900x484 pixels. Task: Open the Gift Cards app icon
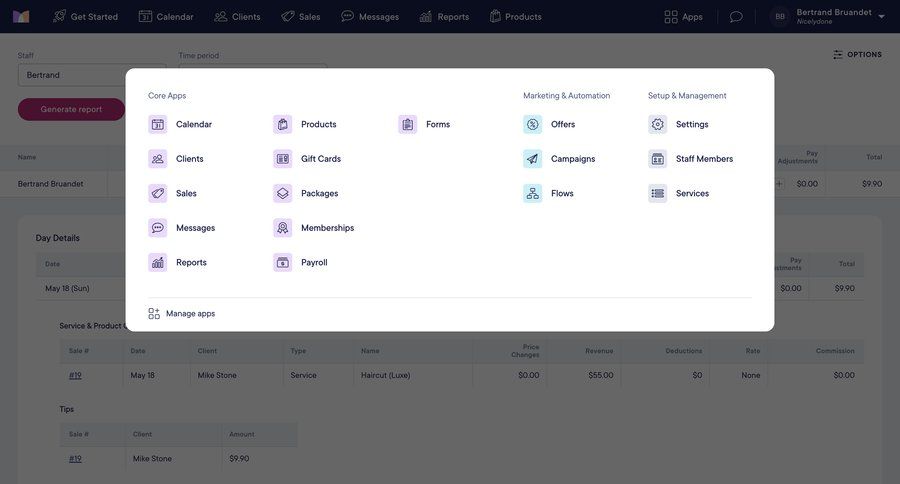[x=282, y=158]
